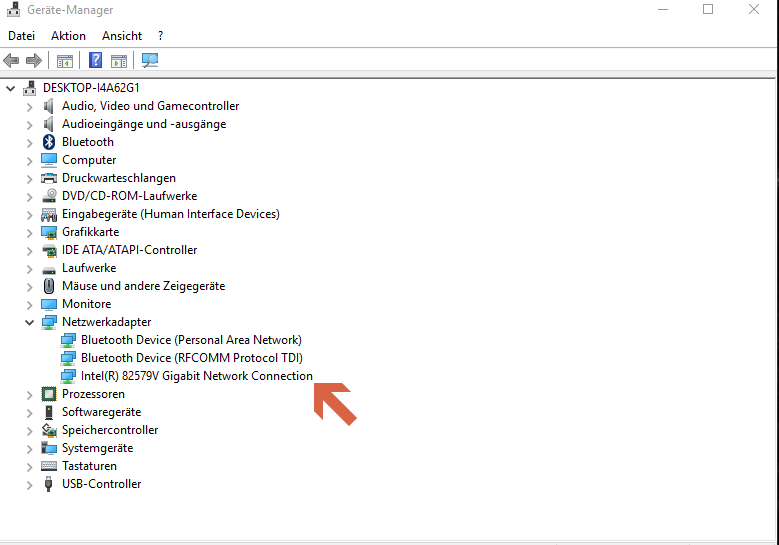Collapse the Netzwerkadapter category
779x545 pixels.
(x=29, y=322)
